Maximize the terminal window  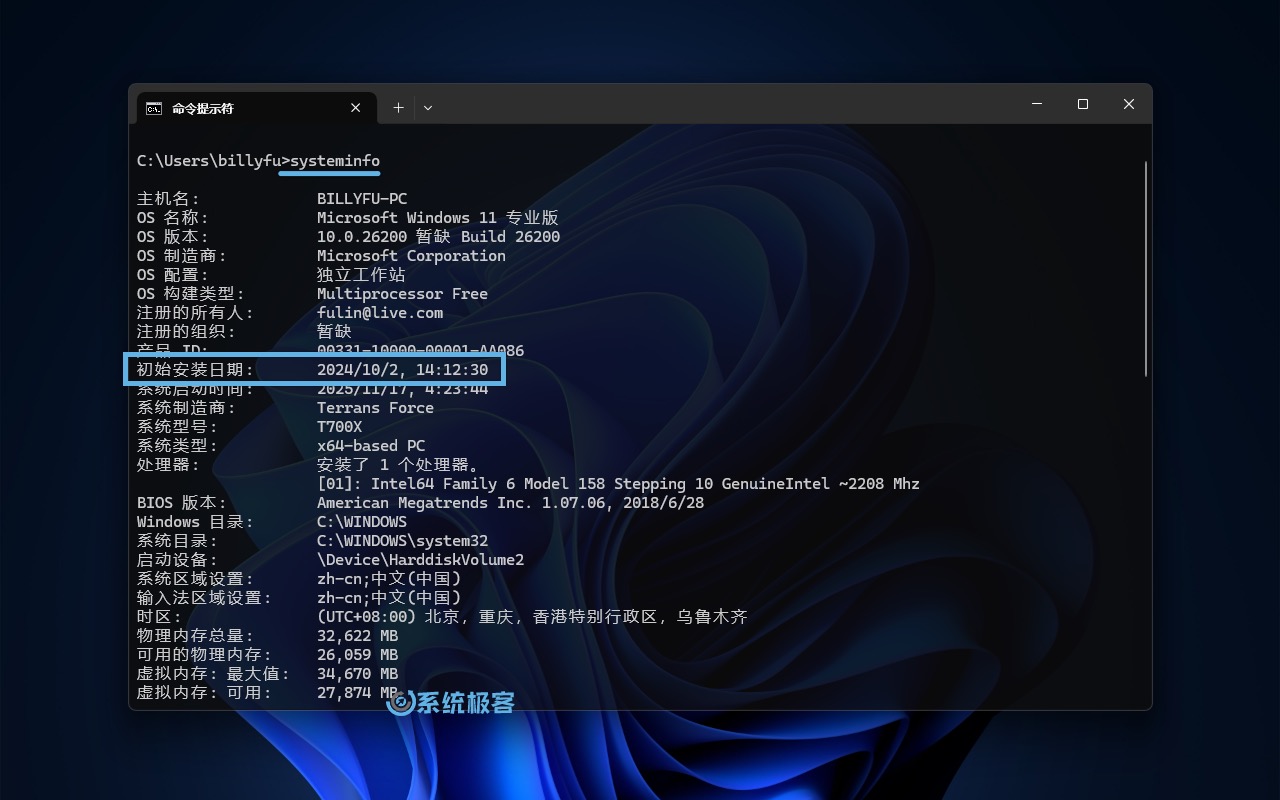point(1082,104)
